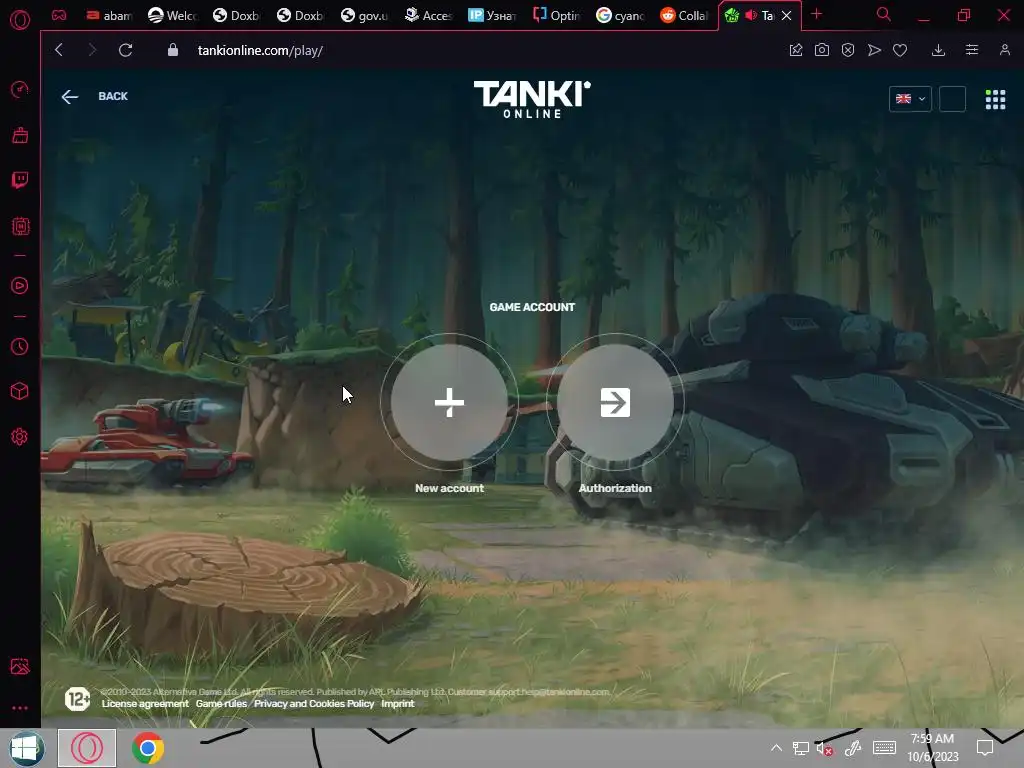
Task: Open Game rules link
Action: point(221,703)
